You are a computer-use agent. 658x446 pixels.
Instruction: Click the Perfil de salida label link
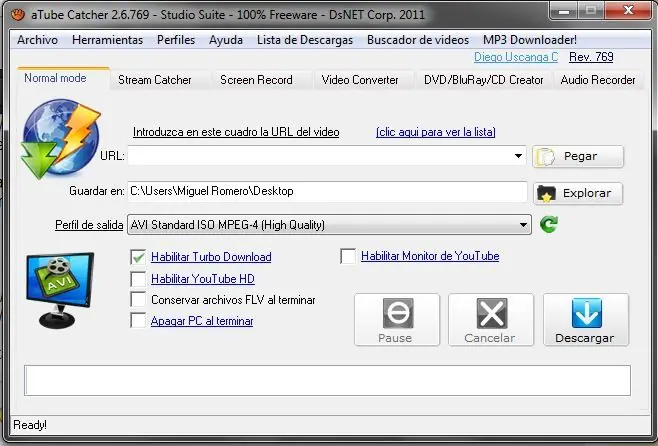(89, 225)
